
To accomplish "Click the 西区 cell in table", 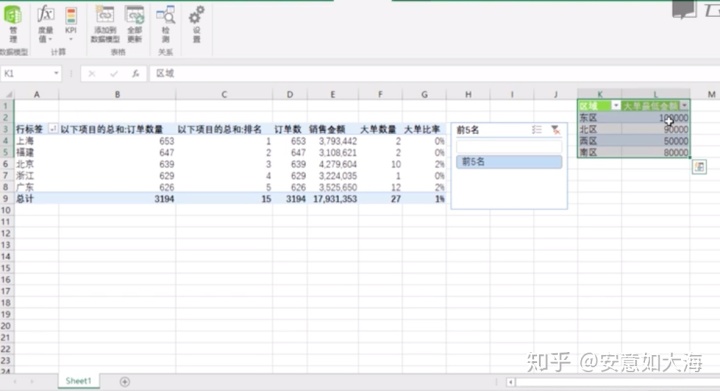I will coord(600,141).
